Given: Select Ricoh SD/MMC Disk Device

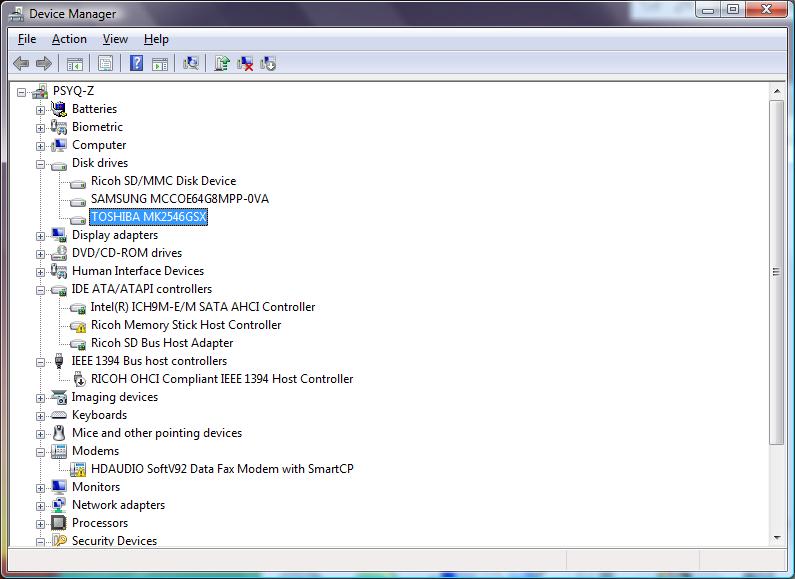Looking at the screenshot, I should click(x=163, y=181).
